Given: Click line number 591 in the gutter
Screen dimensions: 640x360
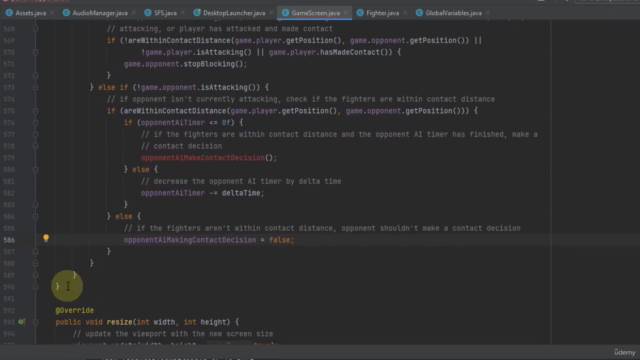Looking at the screenshot, I should tap(9, 299).
